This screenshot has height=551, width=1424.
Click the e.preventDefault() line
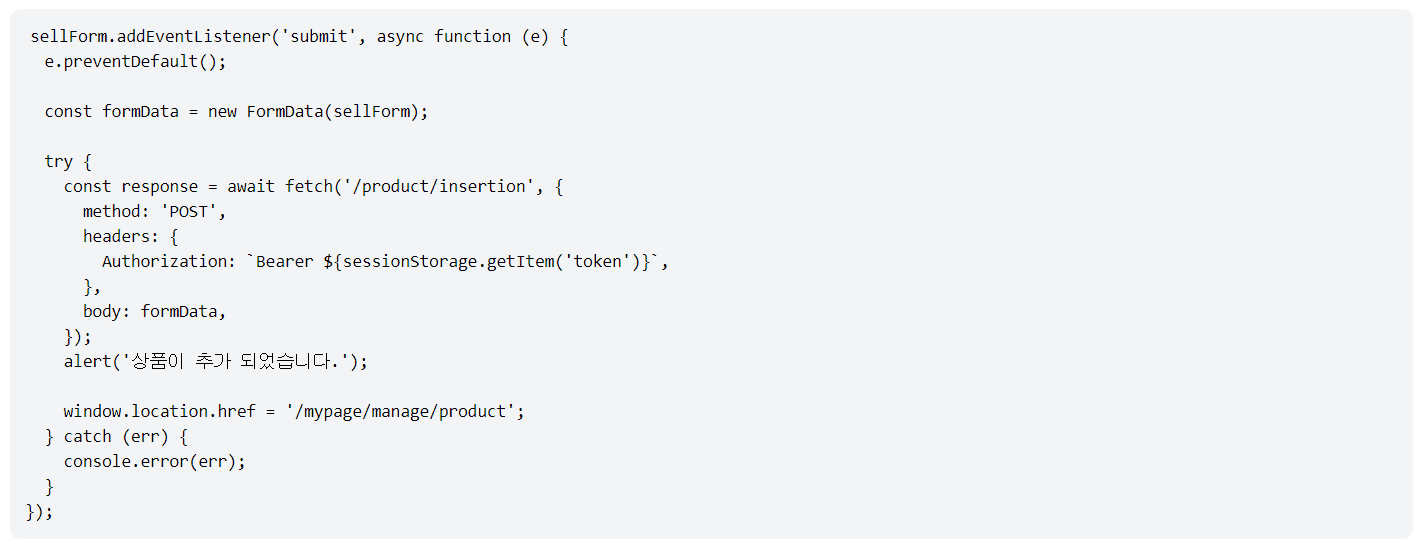[x=136, y=62]
